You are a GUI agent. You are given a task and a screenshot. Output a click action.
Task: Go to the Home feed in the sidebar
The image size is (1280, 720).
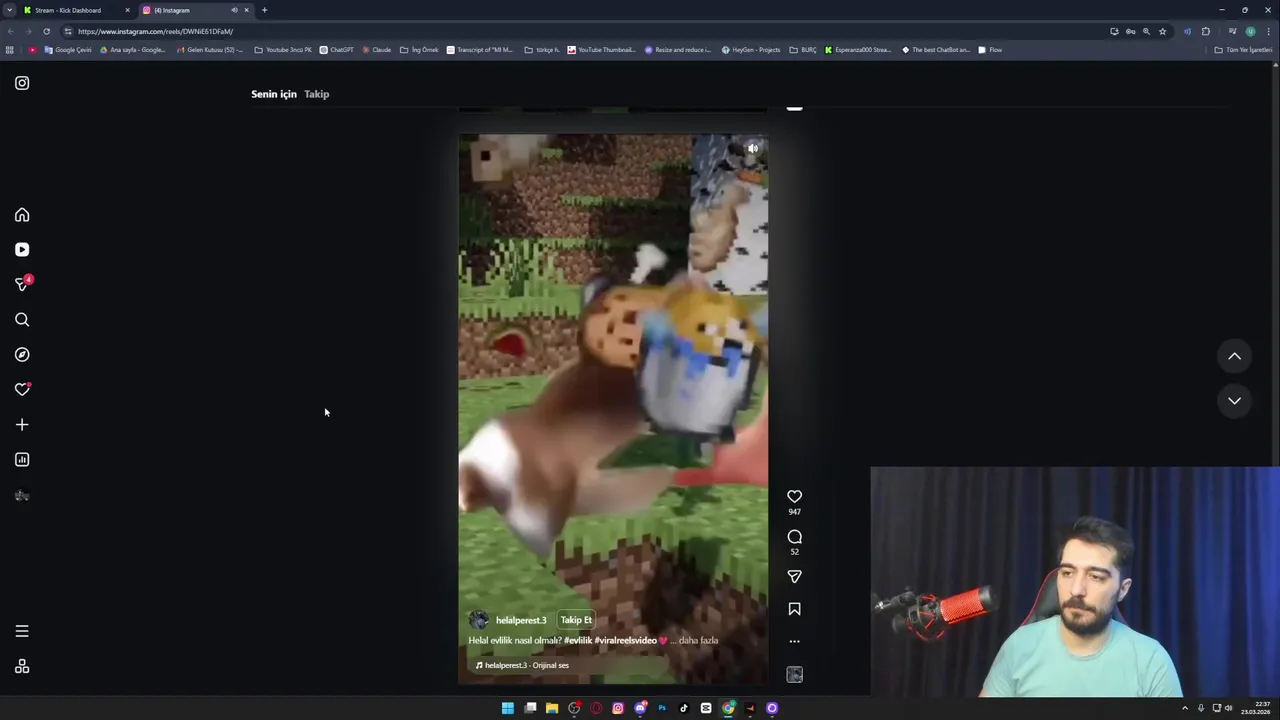22,215
